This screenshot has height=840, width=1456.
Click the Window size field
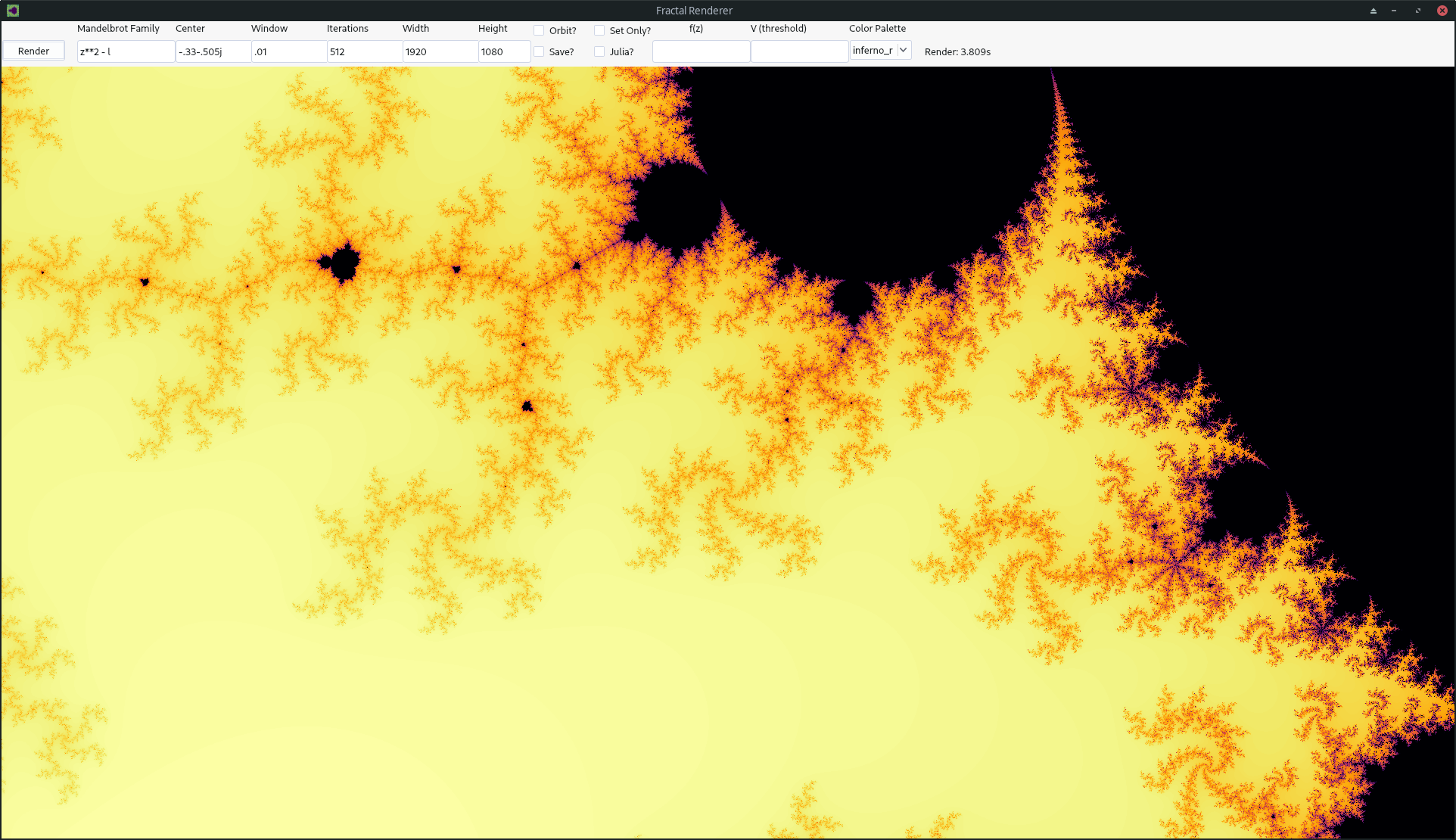pyautogui.click(x=288, y=51)
